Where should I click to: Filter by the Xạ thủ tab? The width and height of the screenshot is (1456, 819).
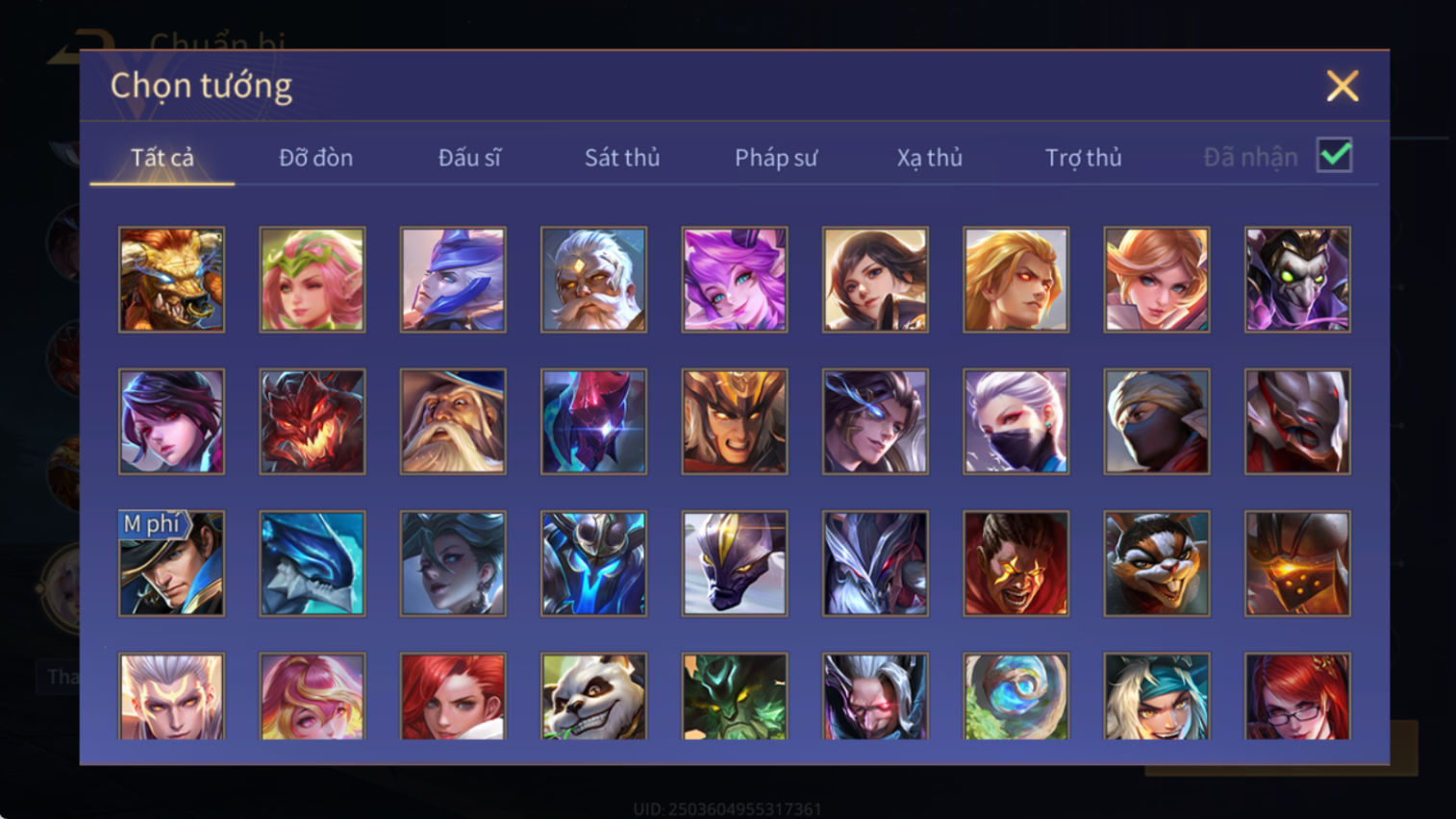929,158
